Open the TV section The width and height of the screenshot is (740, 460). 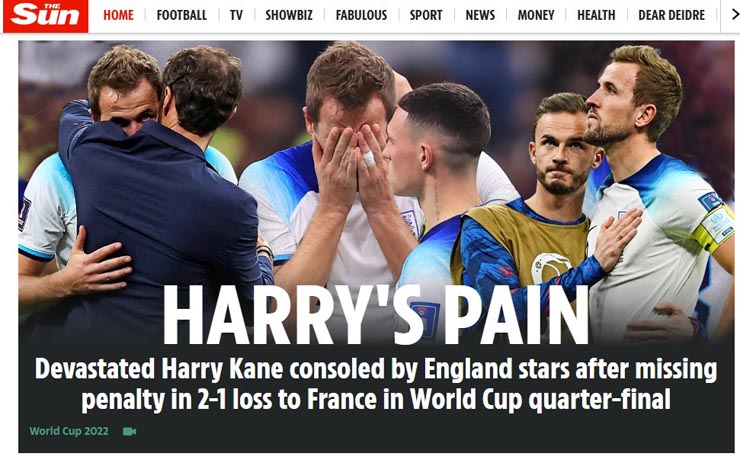[x=236, y=15]
